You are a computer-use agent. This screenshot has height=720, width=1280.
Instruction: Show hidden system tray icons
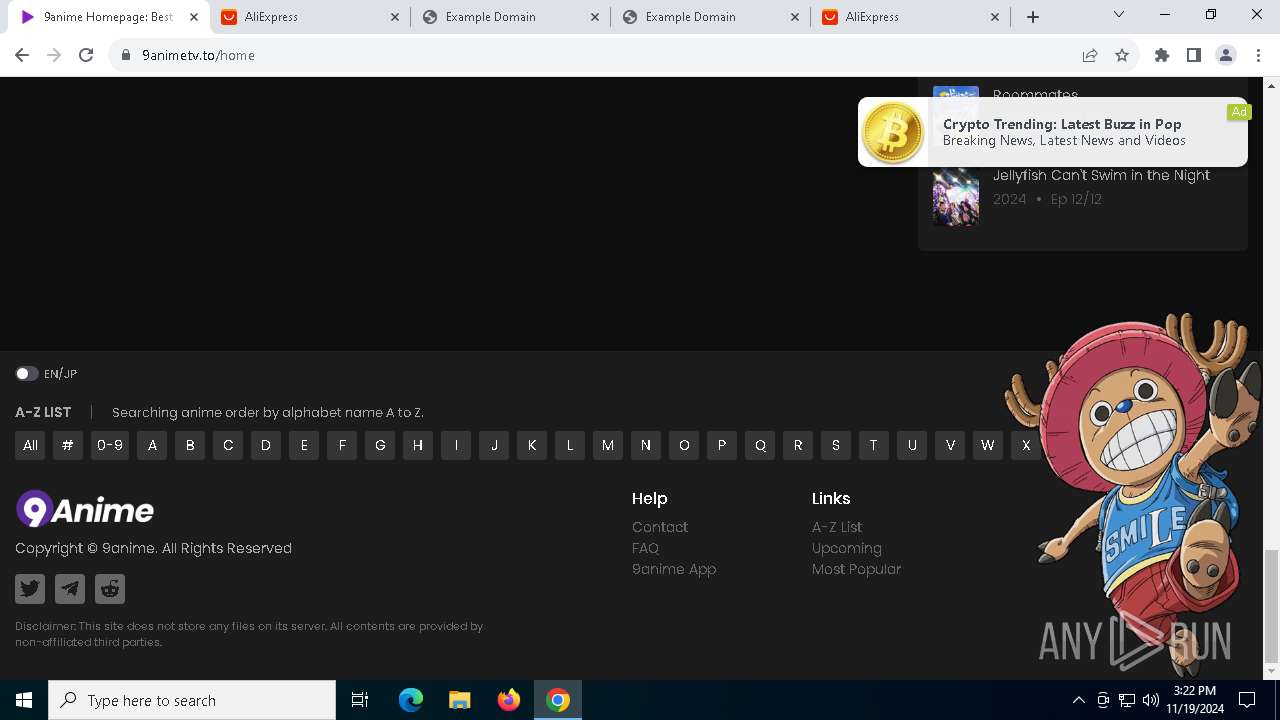[x=1078, y=700]
